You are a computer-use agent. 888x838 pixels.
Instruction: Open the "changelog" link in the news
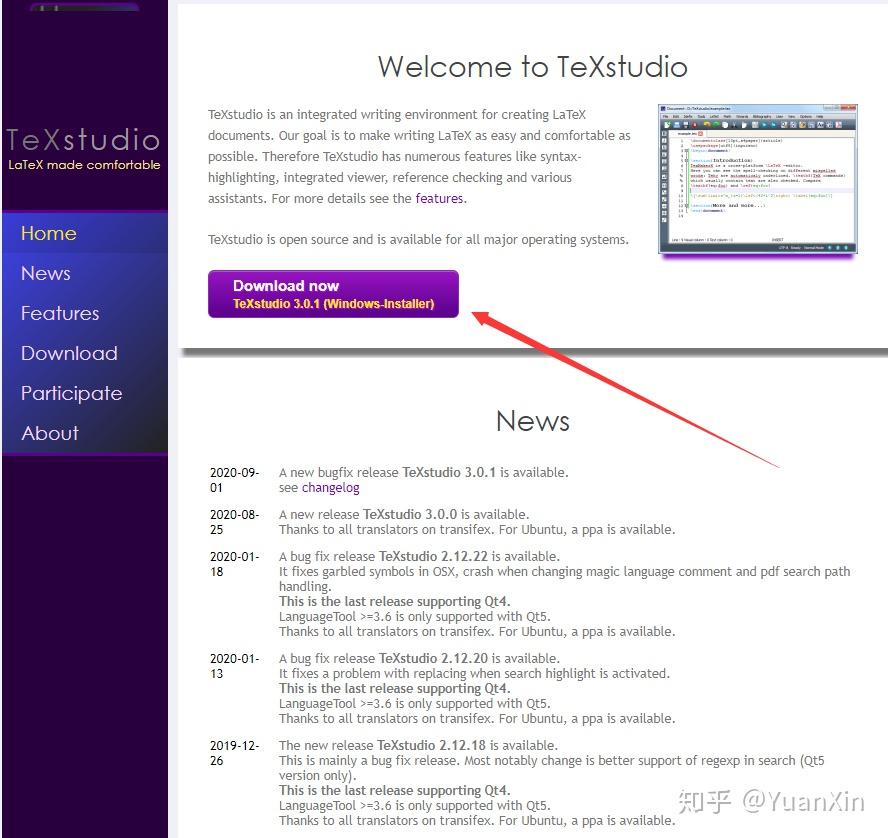330,487
